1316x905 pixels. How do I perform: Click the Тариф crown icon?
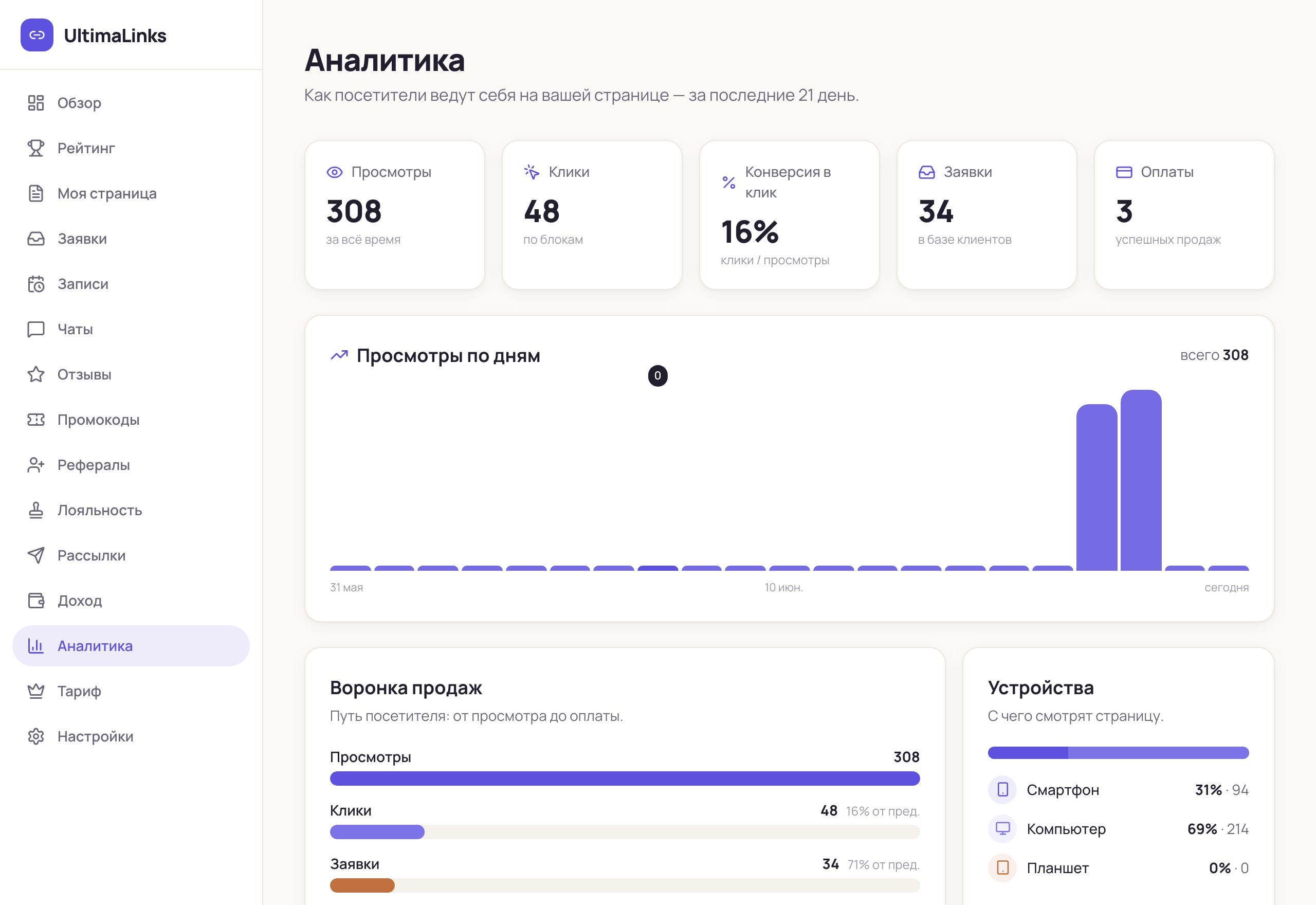click(x=35, y=691)
